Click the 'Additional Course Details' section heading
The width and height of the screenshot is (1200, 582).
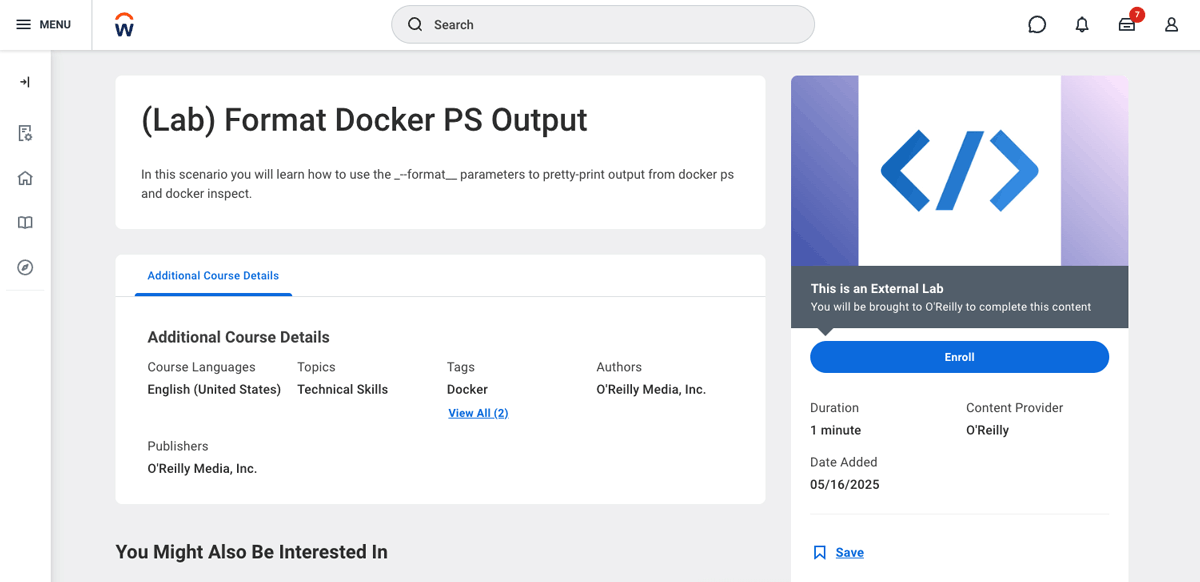pyautogui.click(x=238, y=337)
